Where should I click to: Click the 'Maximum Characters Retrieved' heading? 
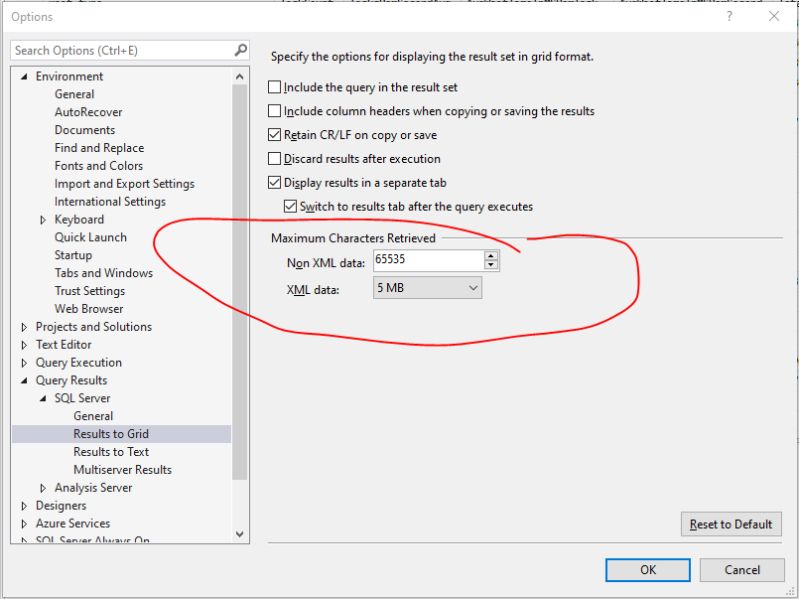point(353,238)
